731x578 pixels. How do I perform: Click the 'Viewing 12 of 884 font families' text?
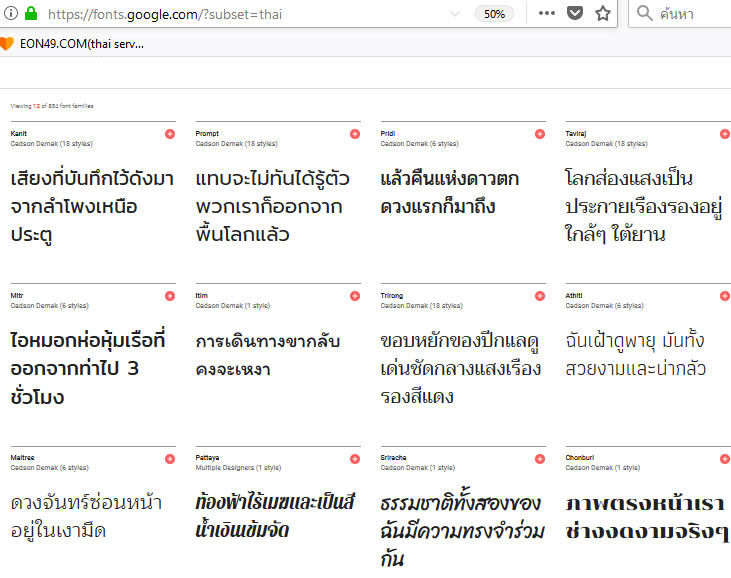tap(52, 106)
